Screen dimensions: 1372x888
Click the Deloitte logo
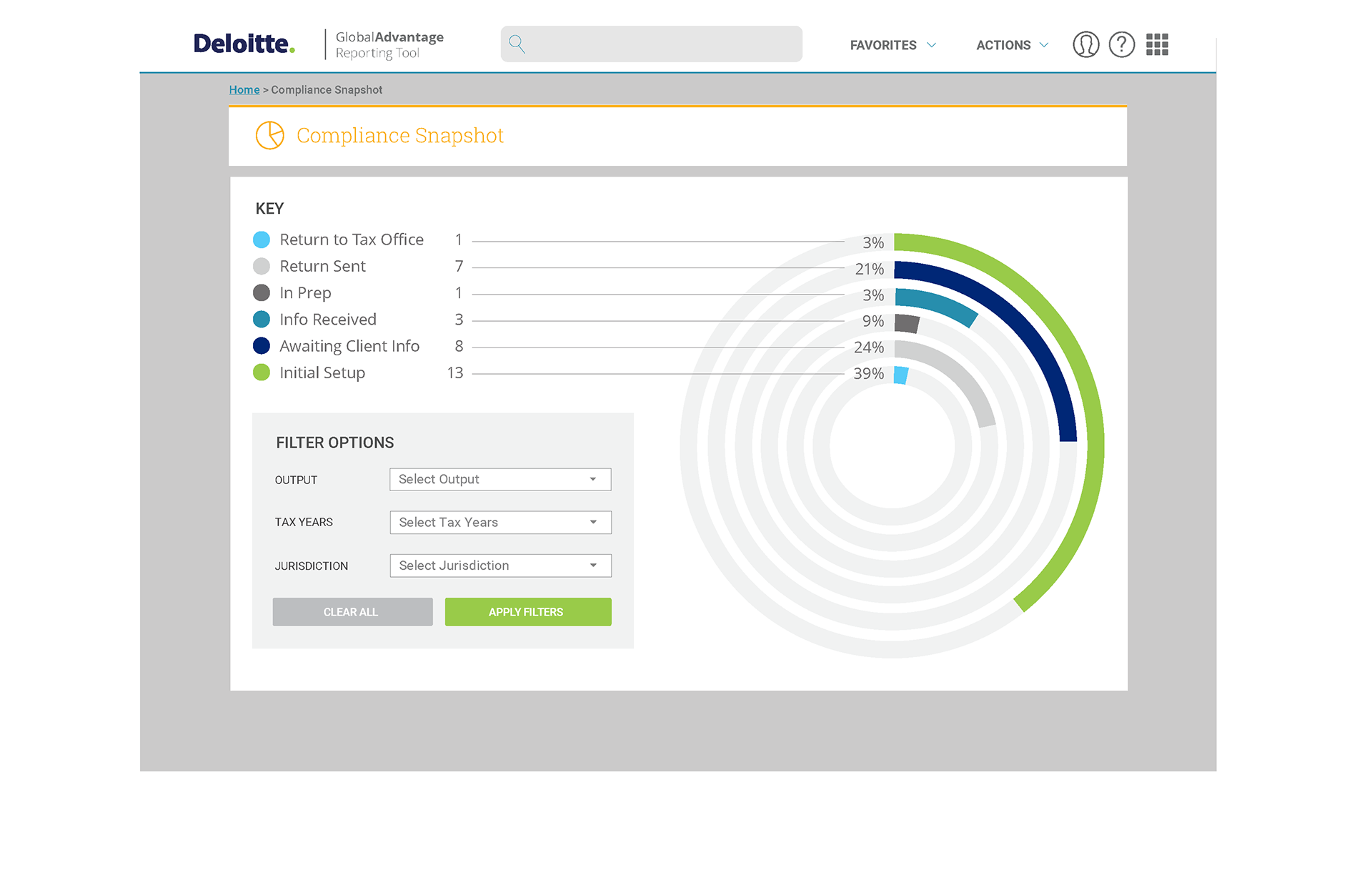click(244, 43)
